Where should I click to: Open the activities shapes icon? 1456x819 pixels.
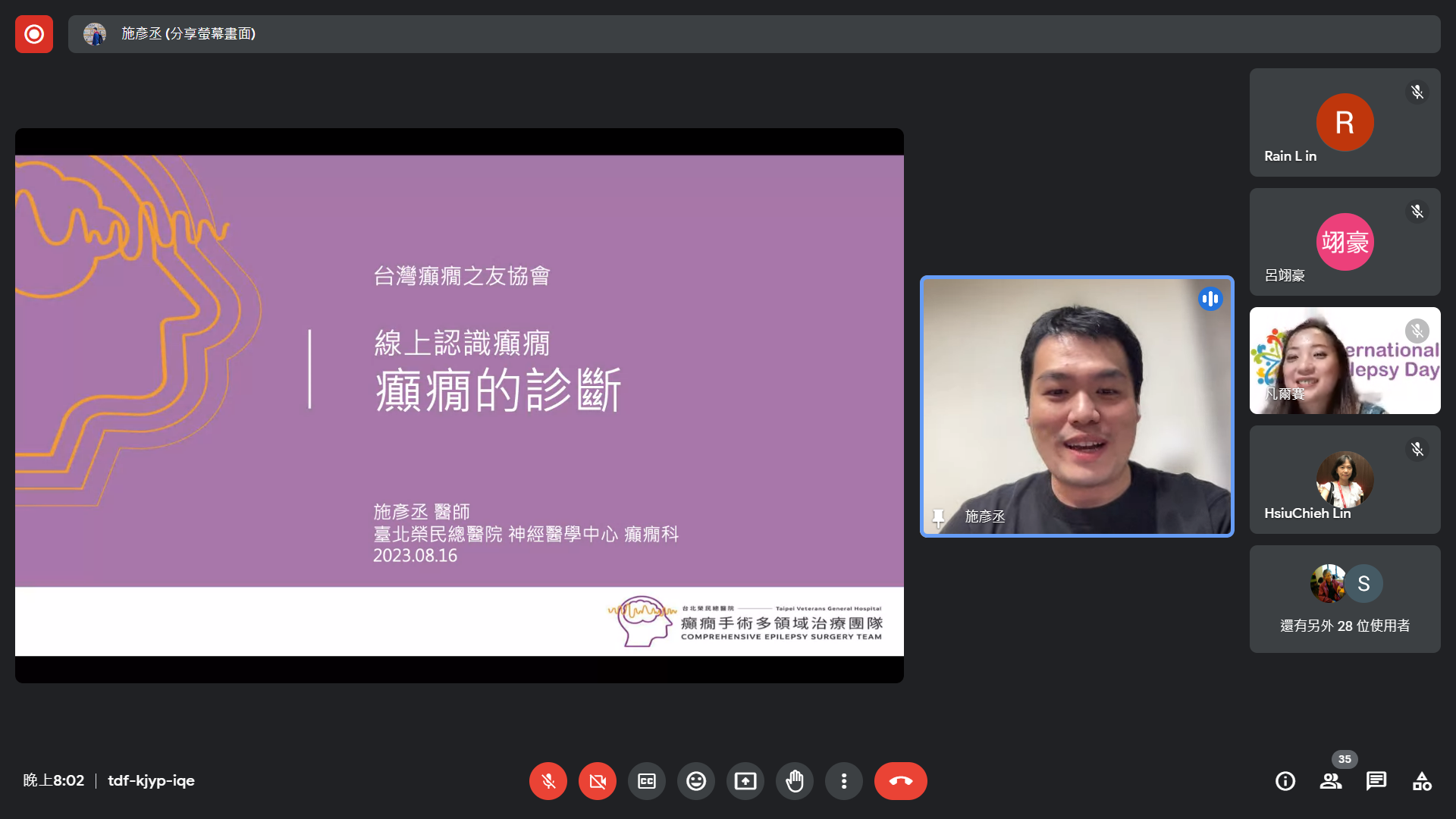(x=1422, y=781)
